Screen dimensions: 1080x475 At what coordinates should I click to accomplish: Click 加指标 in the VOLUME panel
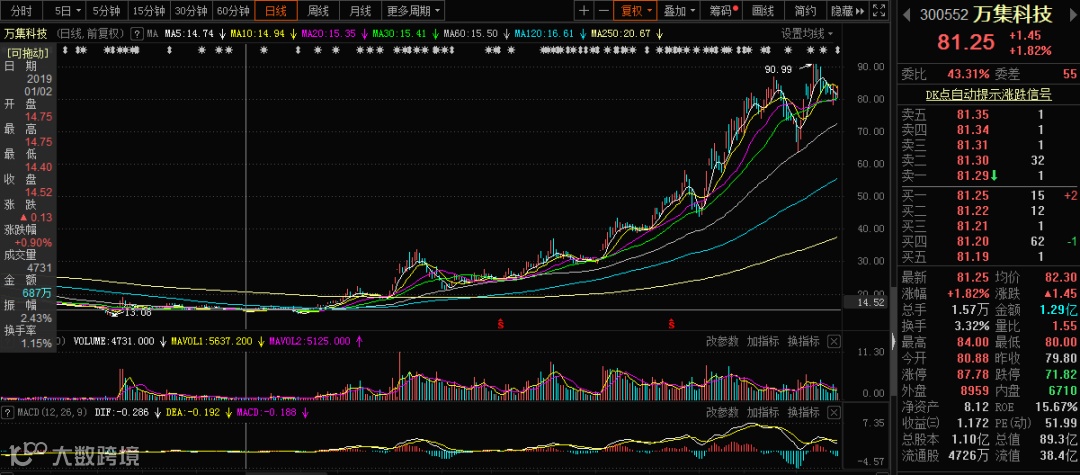point(762,341)
